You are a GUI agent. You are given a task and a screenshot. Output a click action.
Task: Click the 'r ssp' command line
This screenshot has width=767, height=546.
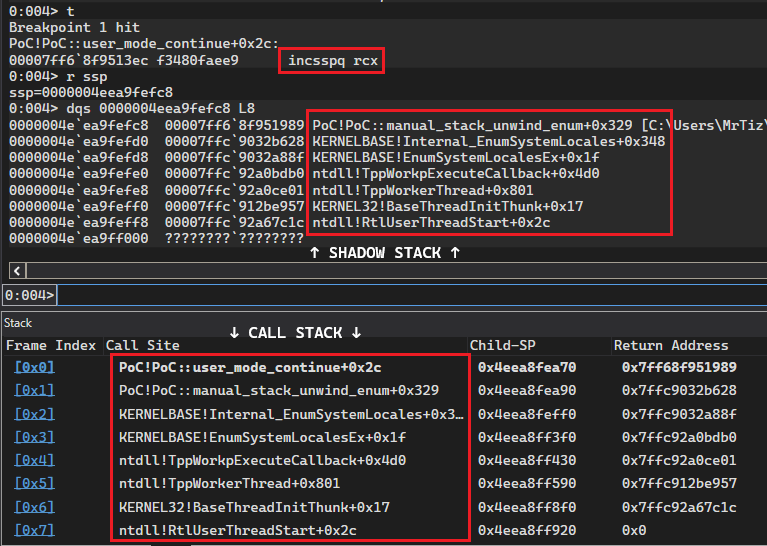point(58,77)
